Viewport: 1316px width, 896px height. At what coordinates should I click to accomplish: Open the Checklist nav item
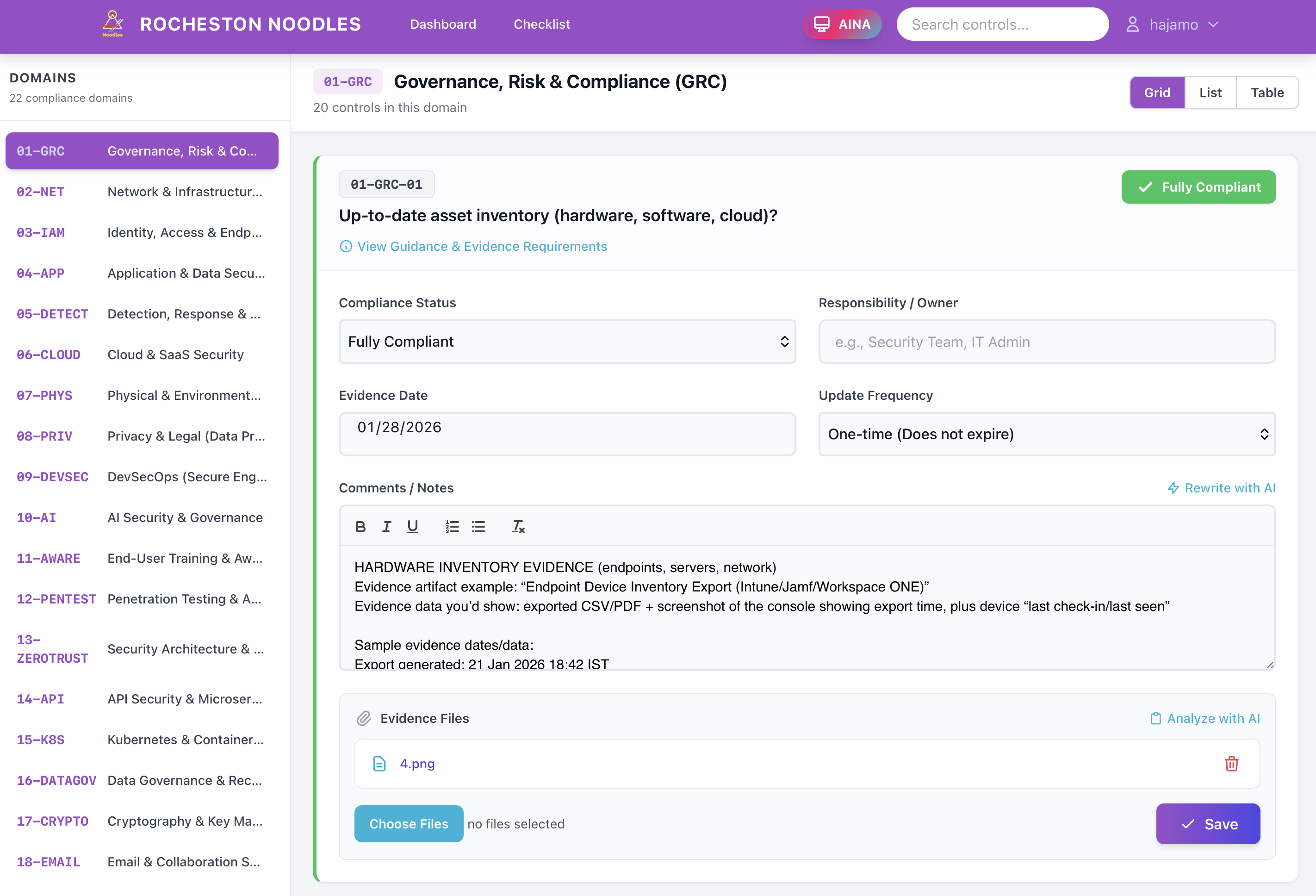click(541, 25)
